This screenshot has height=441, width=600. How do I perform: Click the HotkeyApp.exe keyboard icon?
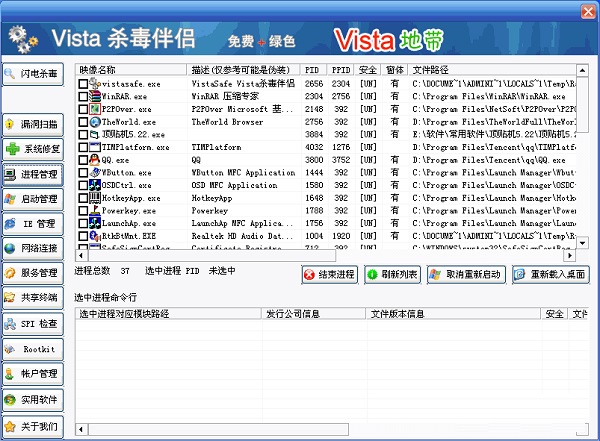point(95,198)
